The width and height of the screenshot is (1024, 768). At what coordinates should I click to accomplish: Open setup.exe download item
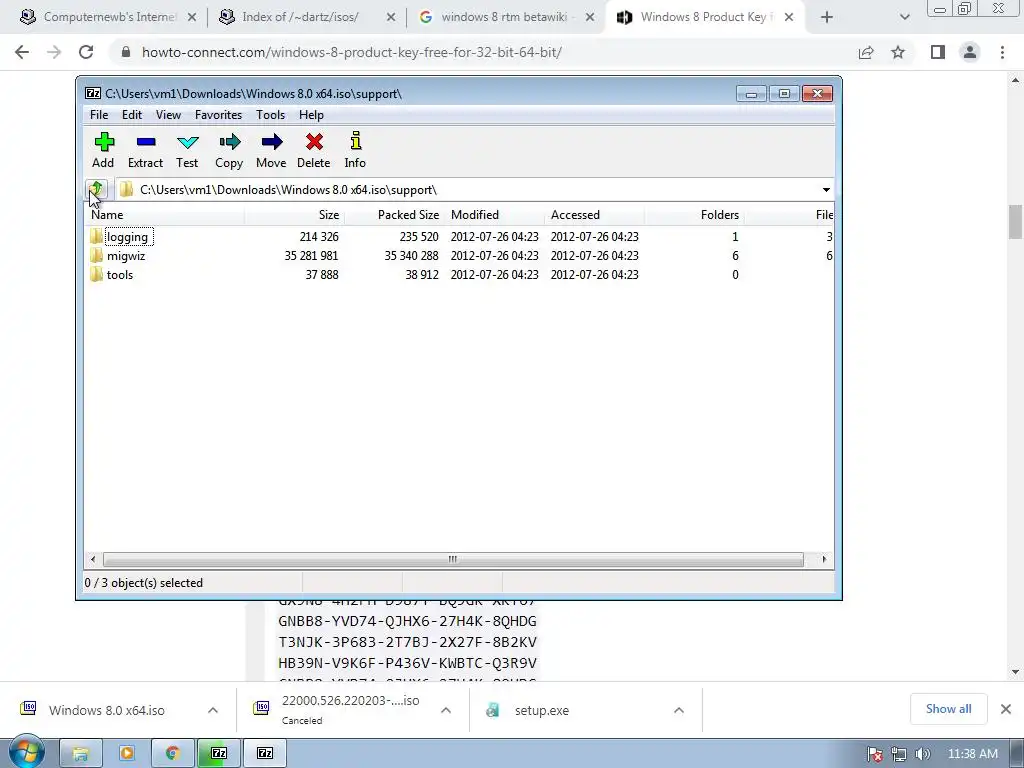[541, 711]
